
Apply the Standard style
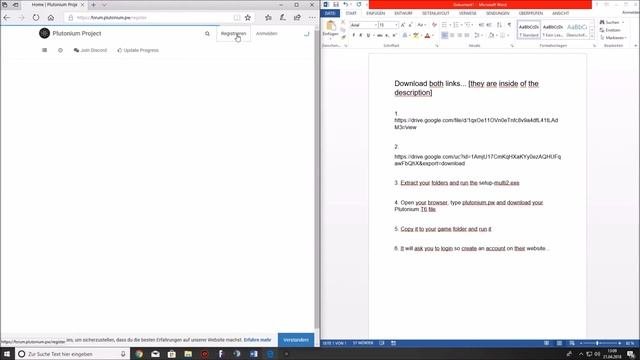[x=529, y=30]
